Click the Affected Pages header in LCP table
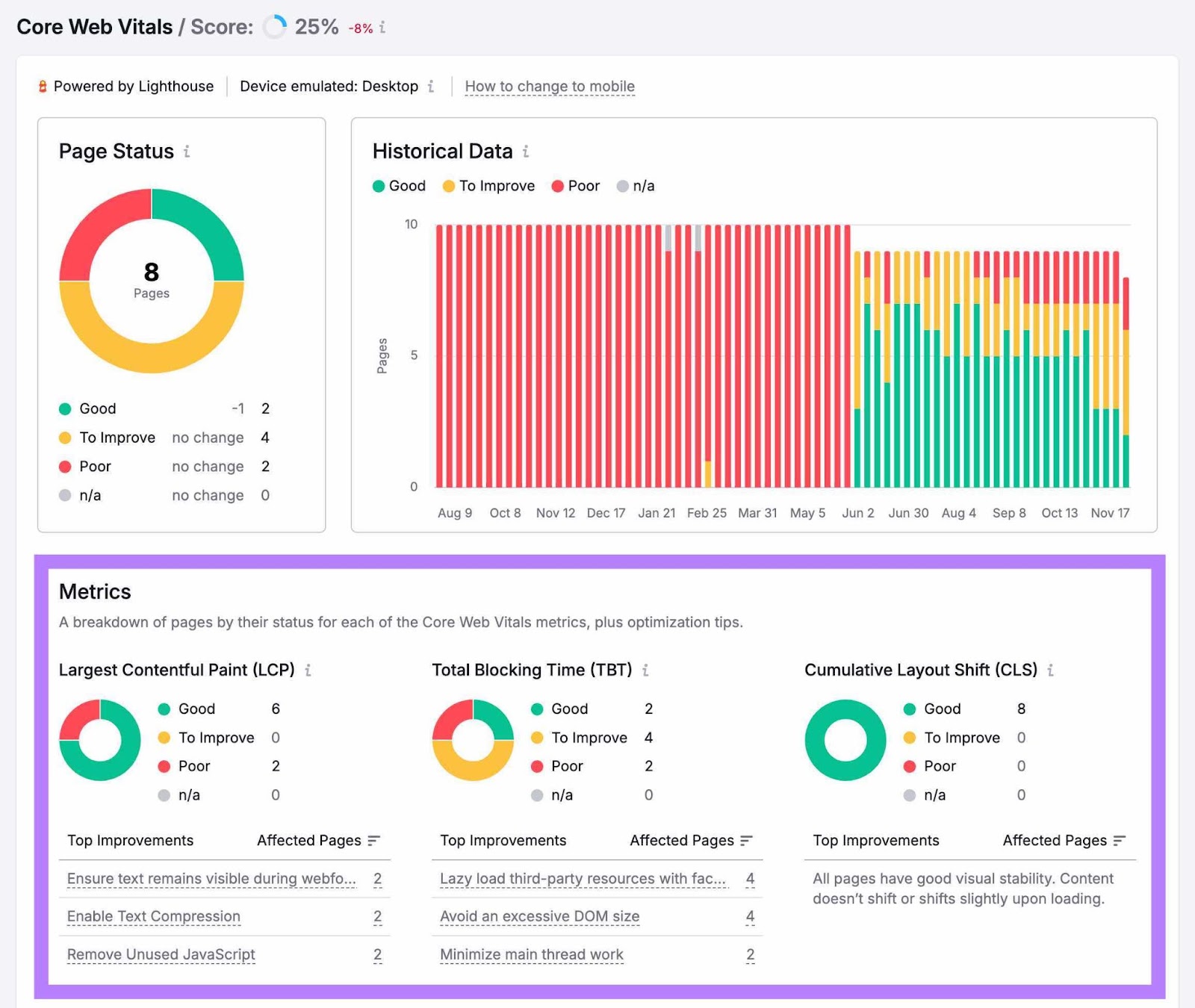 point(309,841)
